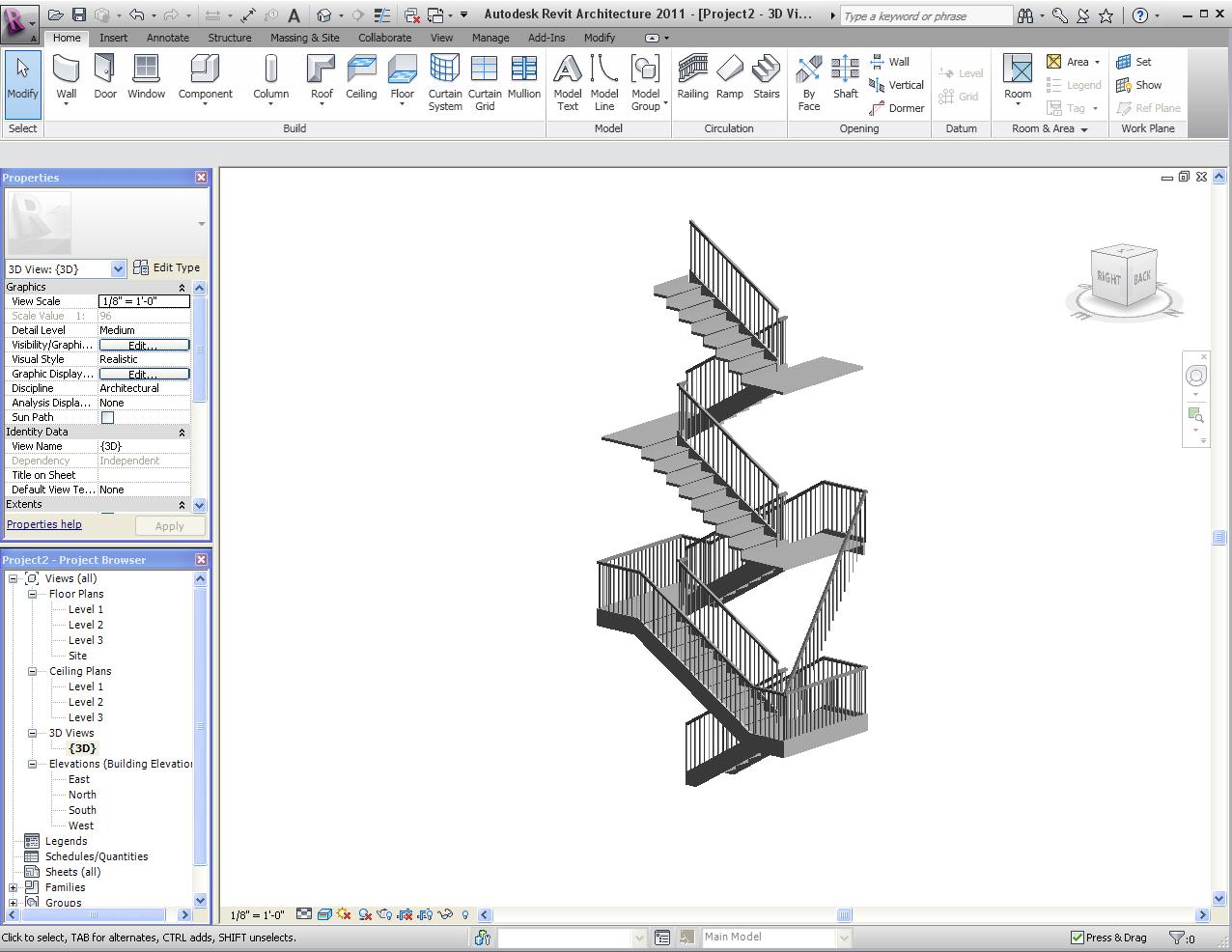
Task: Open the Massing & Site tab
Action: (x=305, y=38)
